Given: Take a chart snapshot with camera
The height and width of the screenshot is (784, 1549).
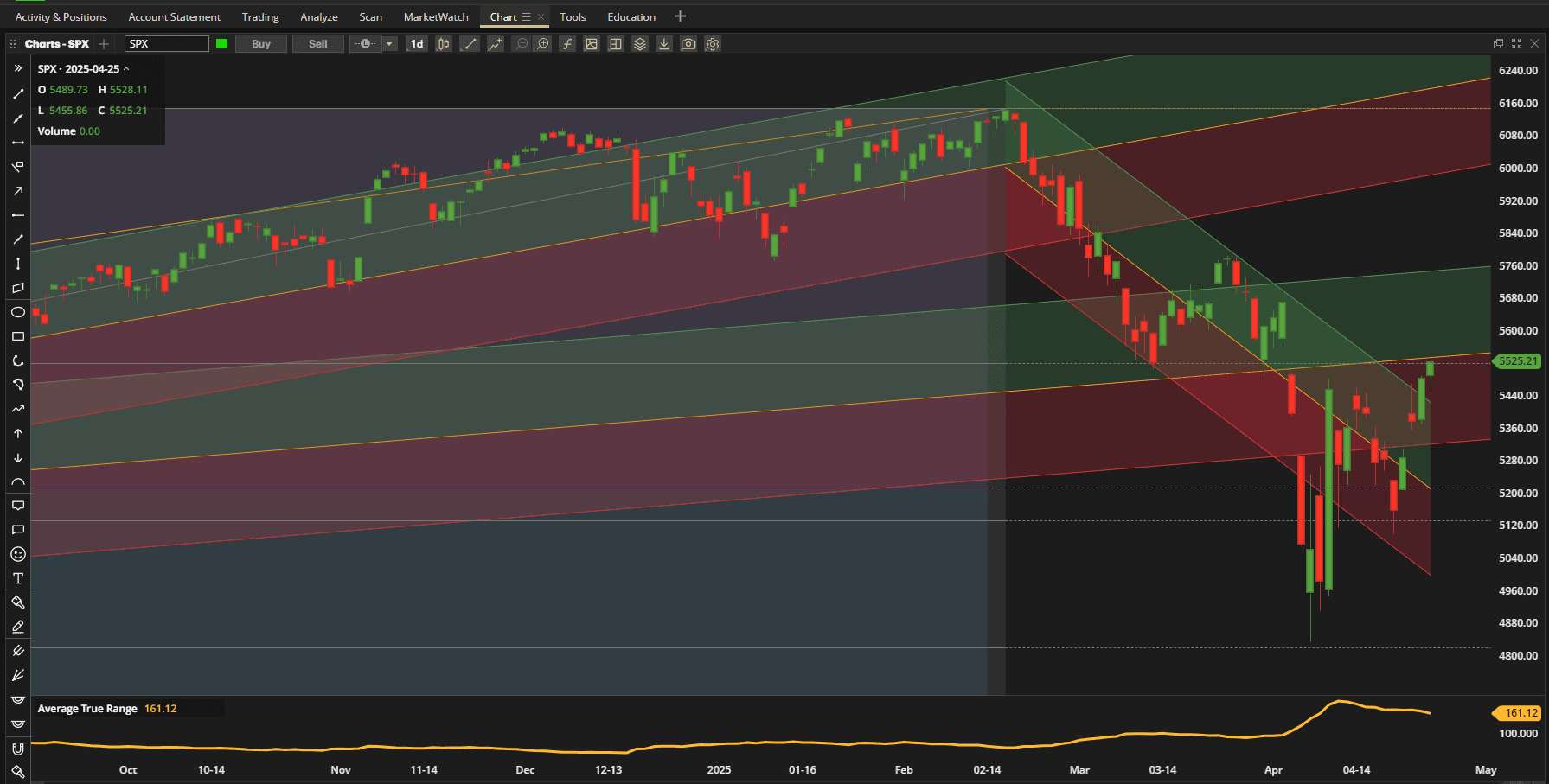Looking at the screenshot, I should (x=688, y=44).
